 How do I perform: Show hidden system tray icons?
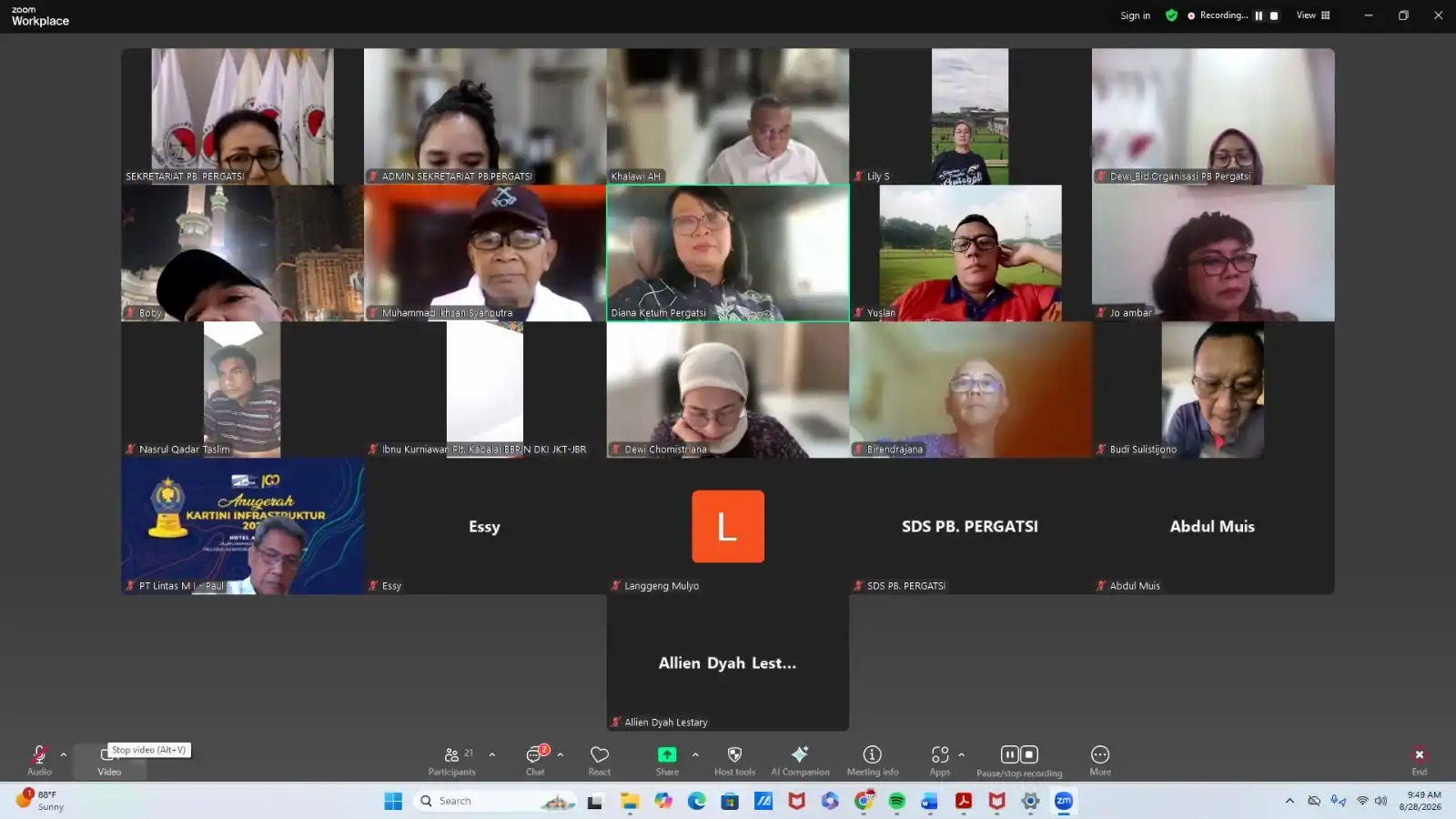1289,801
